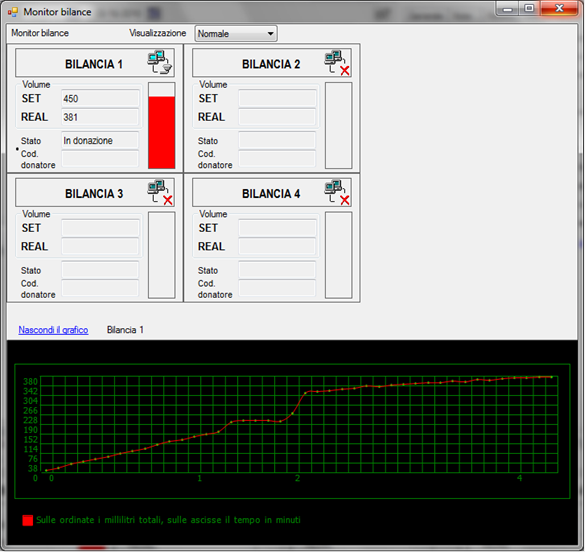Click the graph data point at minute 2

tap(293, 413)
